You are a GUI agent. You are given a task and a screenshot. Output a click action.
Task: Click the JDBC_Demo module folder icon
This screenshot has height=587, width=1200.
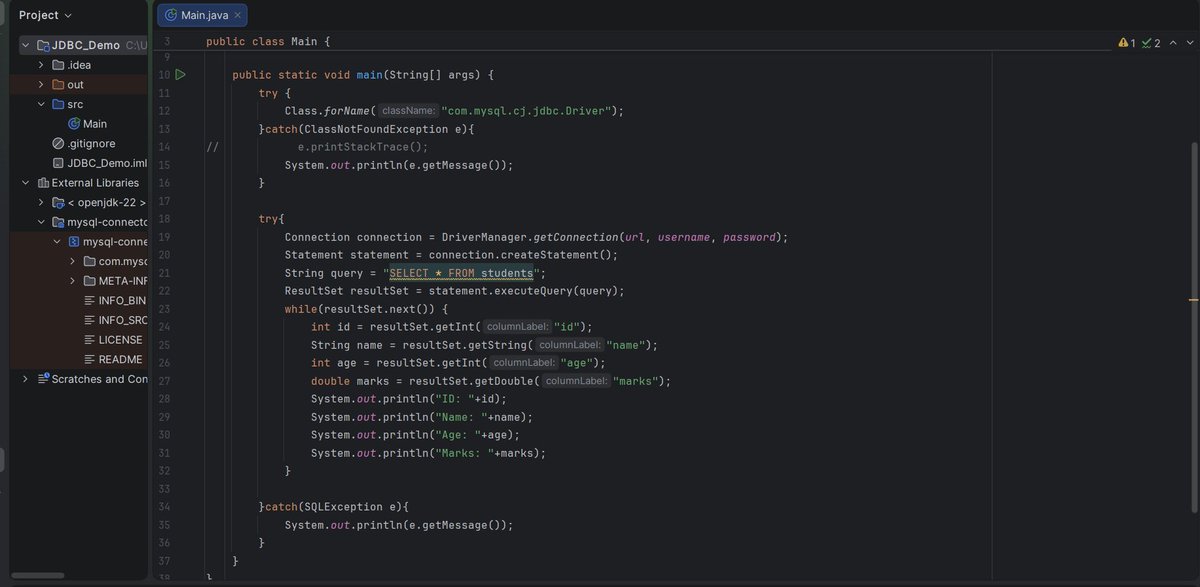pos(43,45)
